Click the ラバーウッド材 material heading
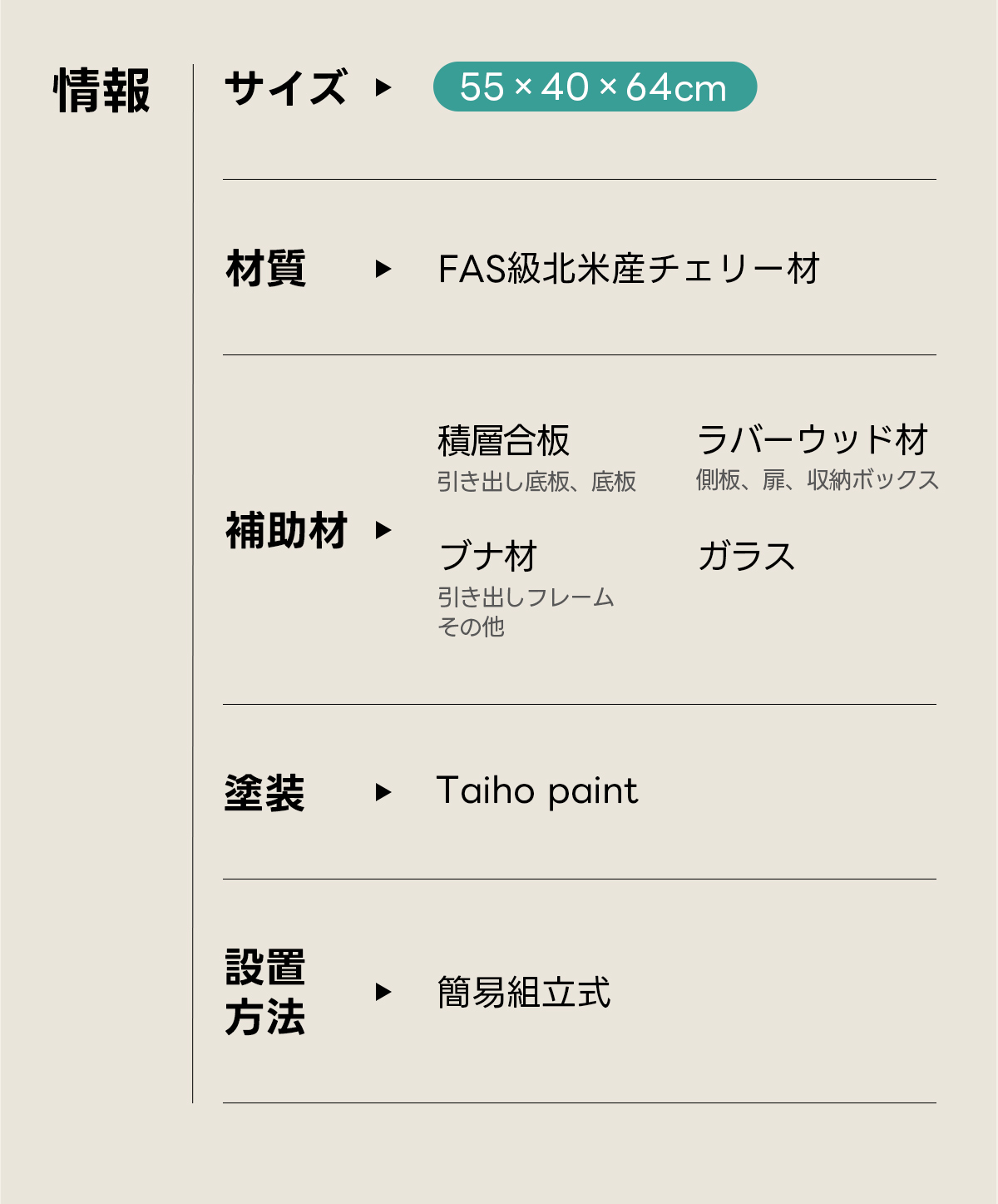Image resolution: width=998 pixels, height=1204 pixels. pyautogui.click(x=812, y=440)
